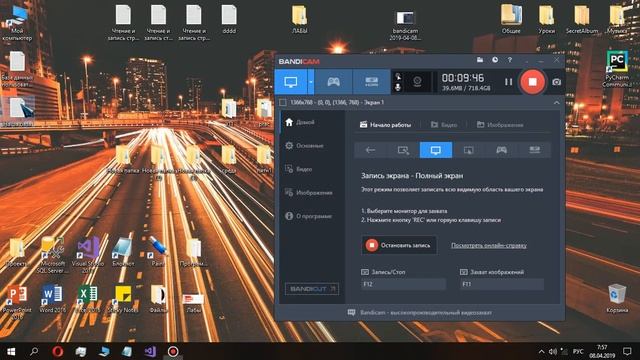Toggle the Запись/Стоп hotkey checkbox

click(x=364, y=272)
